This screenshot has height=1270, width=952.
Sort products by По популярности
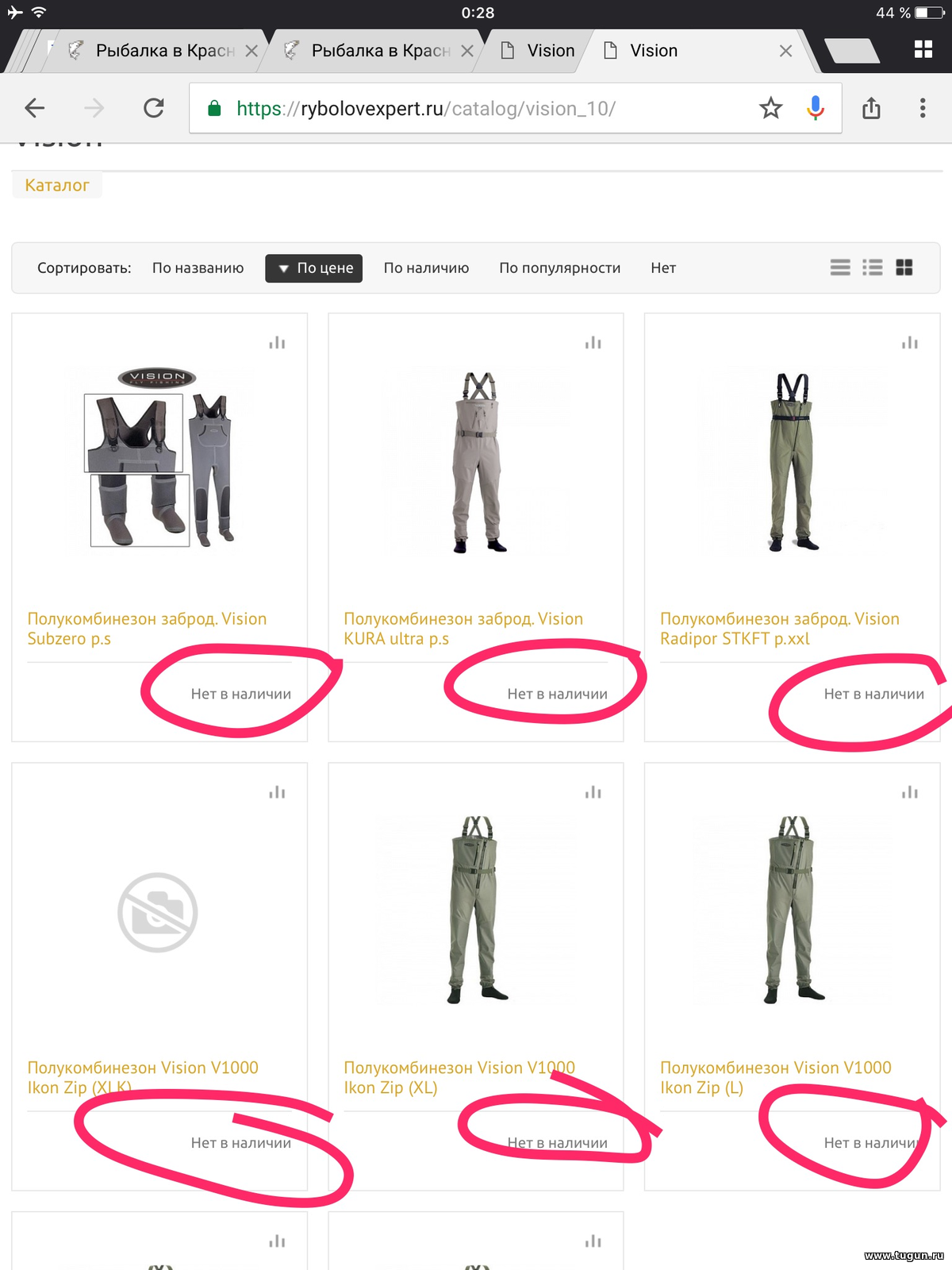pos(559,268)
